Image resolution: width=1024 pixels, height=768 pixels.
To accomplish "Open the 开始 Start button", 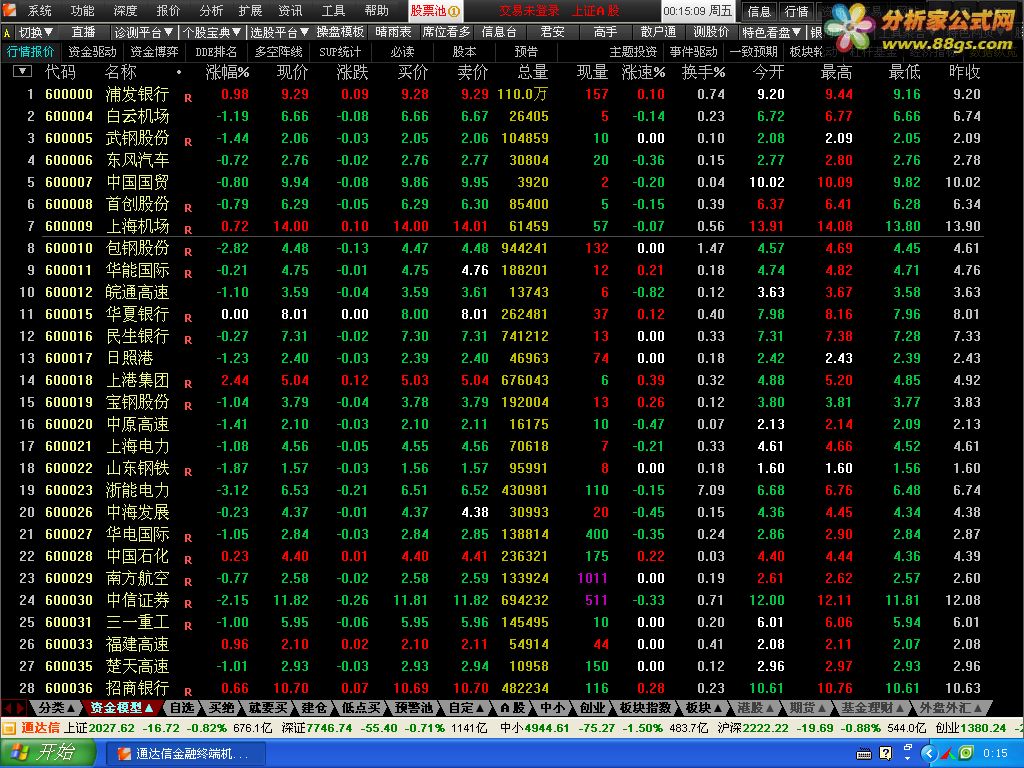I will pos(47,752).
